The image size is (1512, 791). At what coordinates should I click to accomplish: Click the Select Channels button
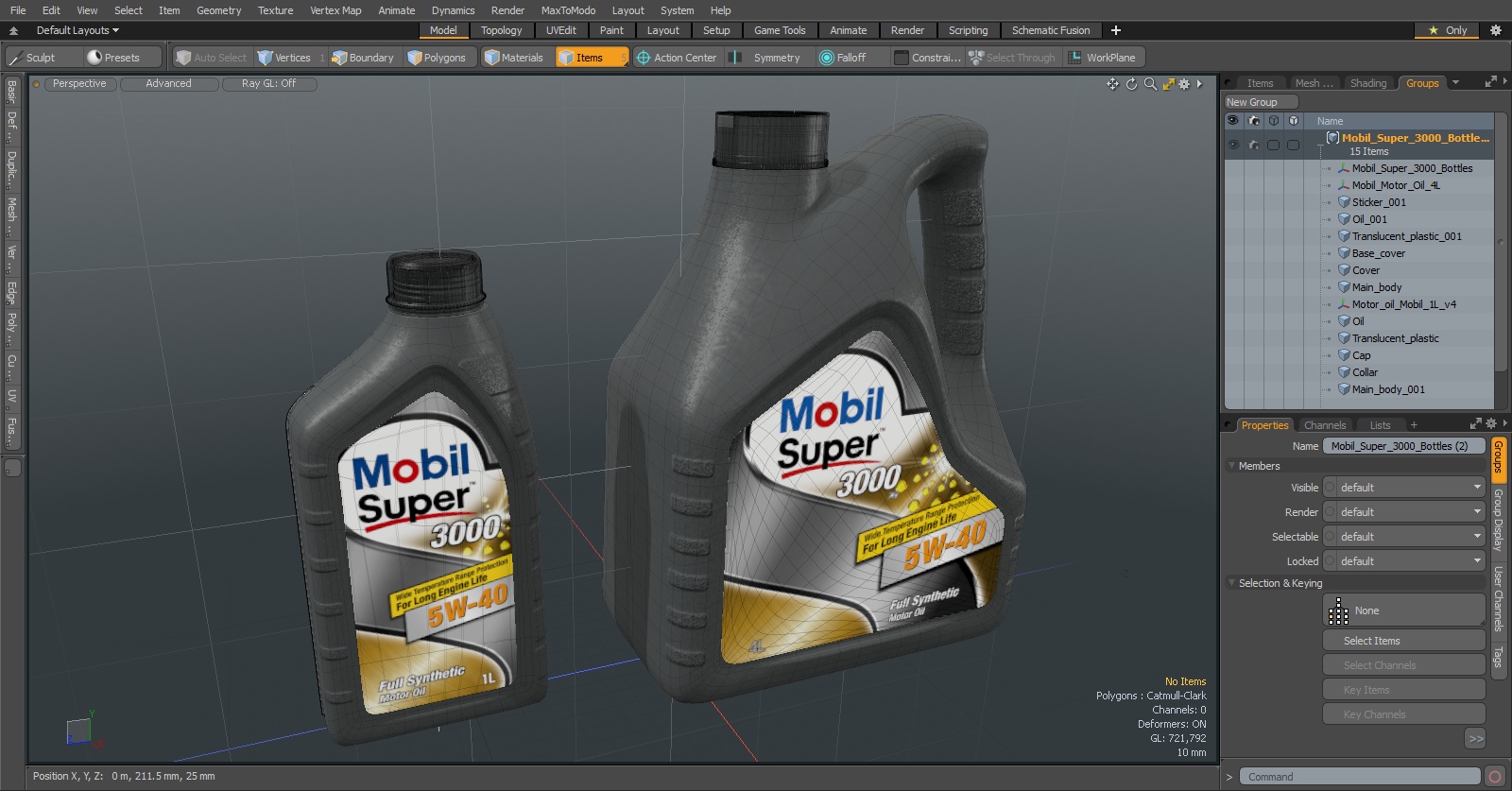point(1403,665)
